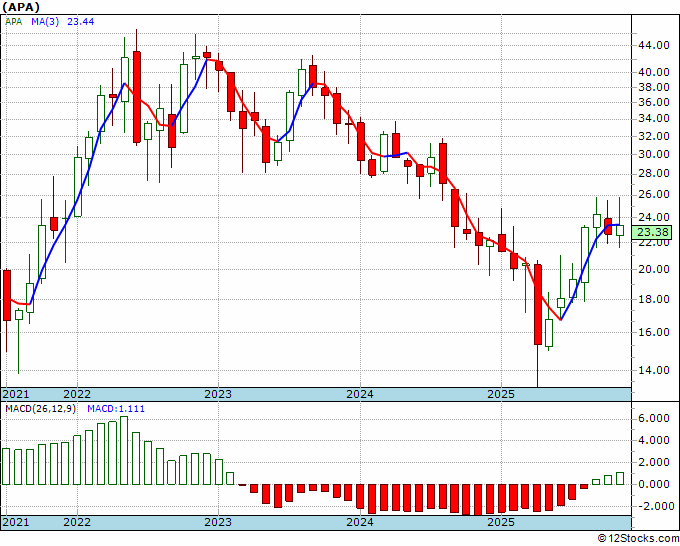
Task: Click the 23.44 moving average value
Action: (81, 21)
